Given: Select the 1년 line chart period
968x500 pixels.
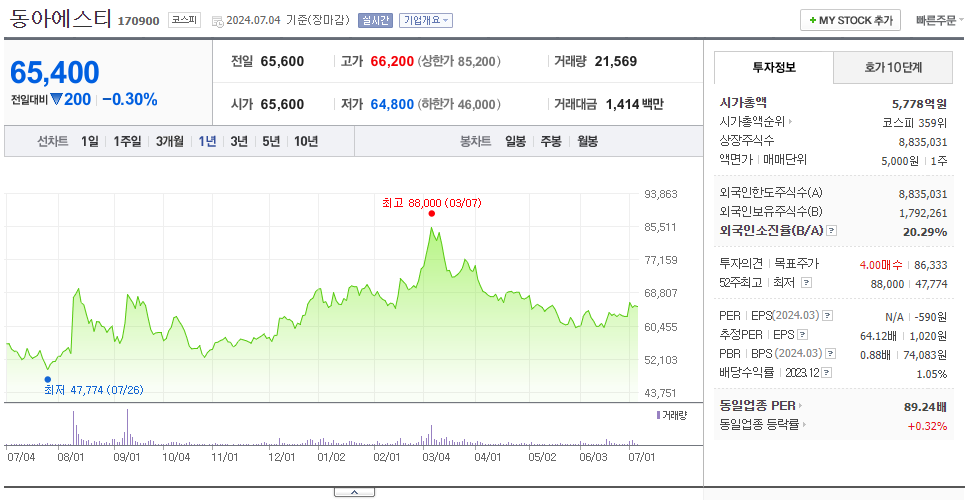Looking at the screenshot, I should pos(207,141).
